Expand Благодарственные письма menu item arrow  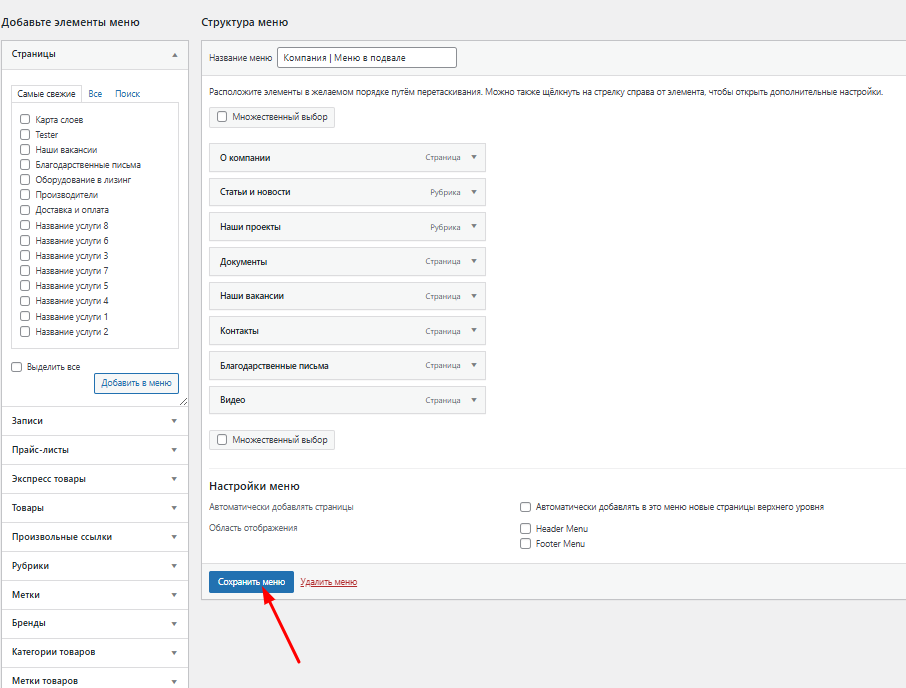tap(474, 366)
